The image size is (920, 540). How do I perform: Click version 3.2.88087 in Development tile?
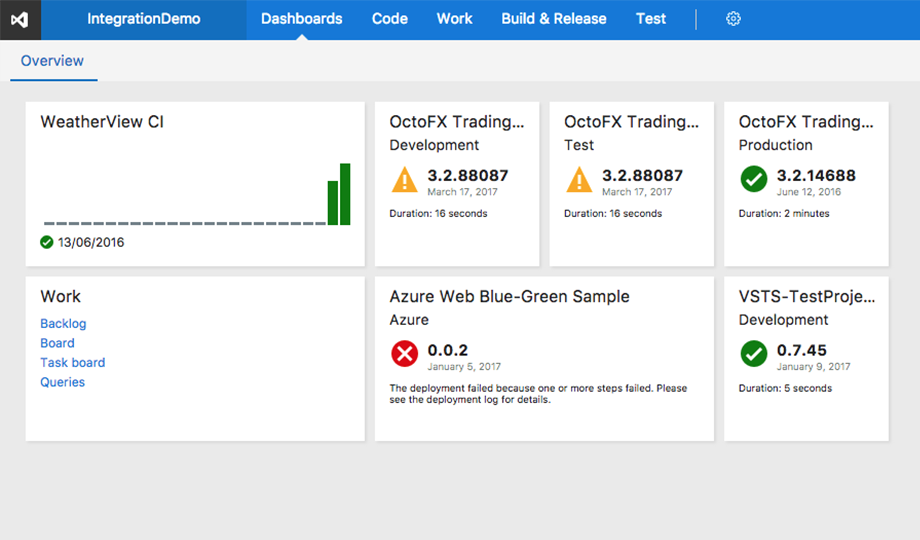pyautogui.click(x=468, y=176)
